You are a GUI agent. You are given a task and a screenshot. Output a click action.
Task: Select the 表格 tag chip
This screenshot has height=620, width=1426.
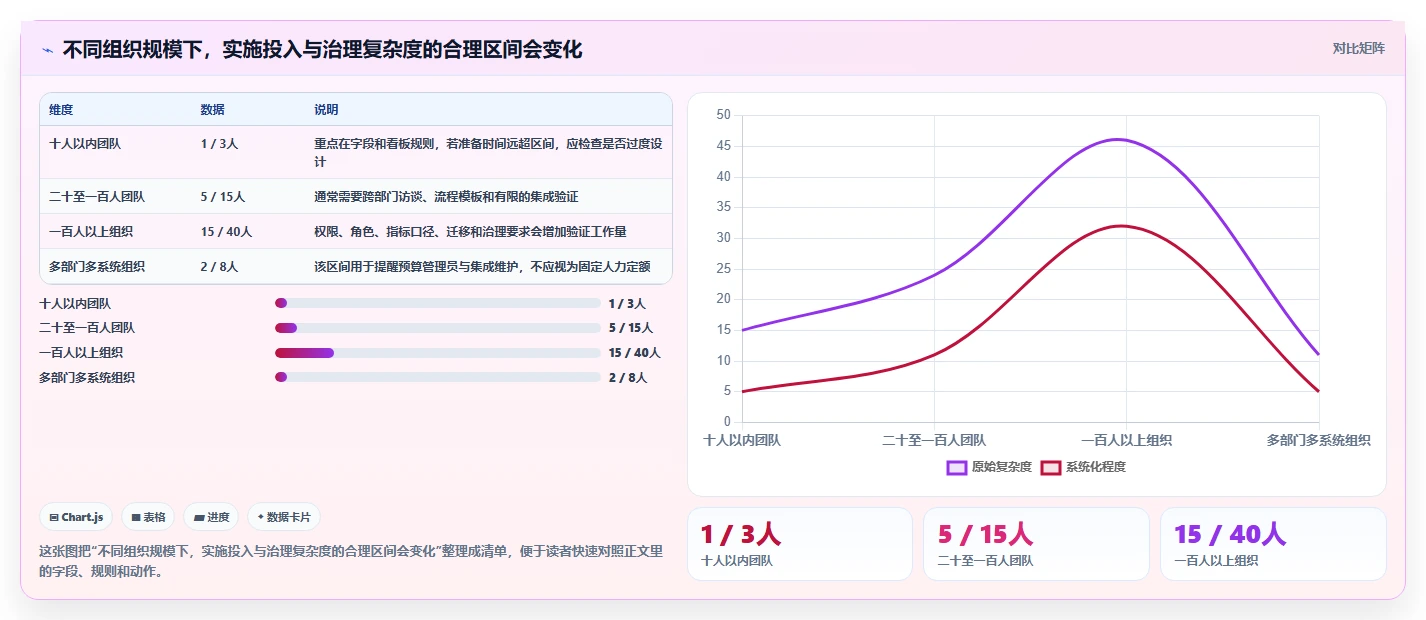[148, 517]
